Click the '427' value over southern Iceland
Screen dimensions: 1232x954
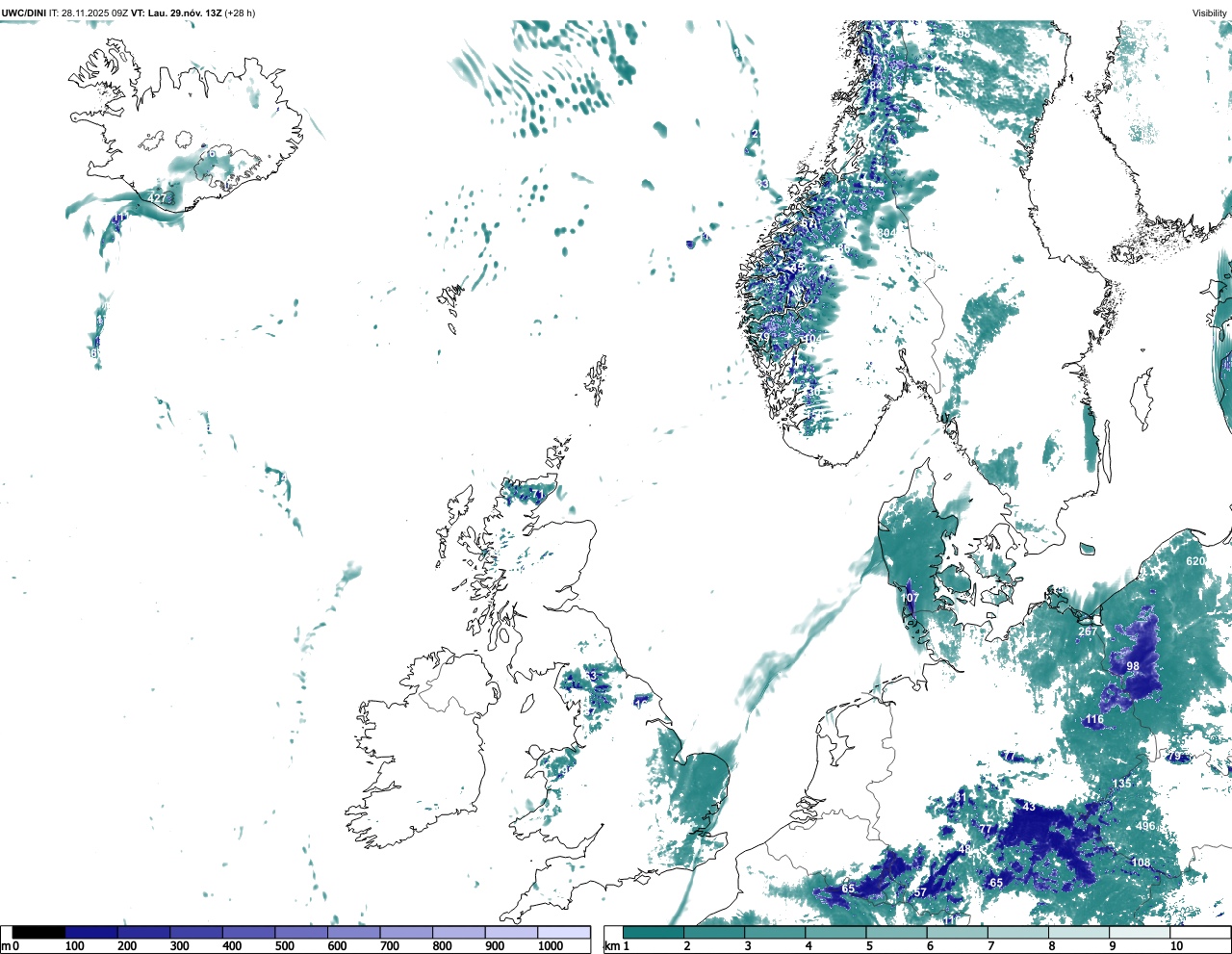tap(156, 198)
